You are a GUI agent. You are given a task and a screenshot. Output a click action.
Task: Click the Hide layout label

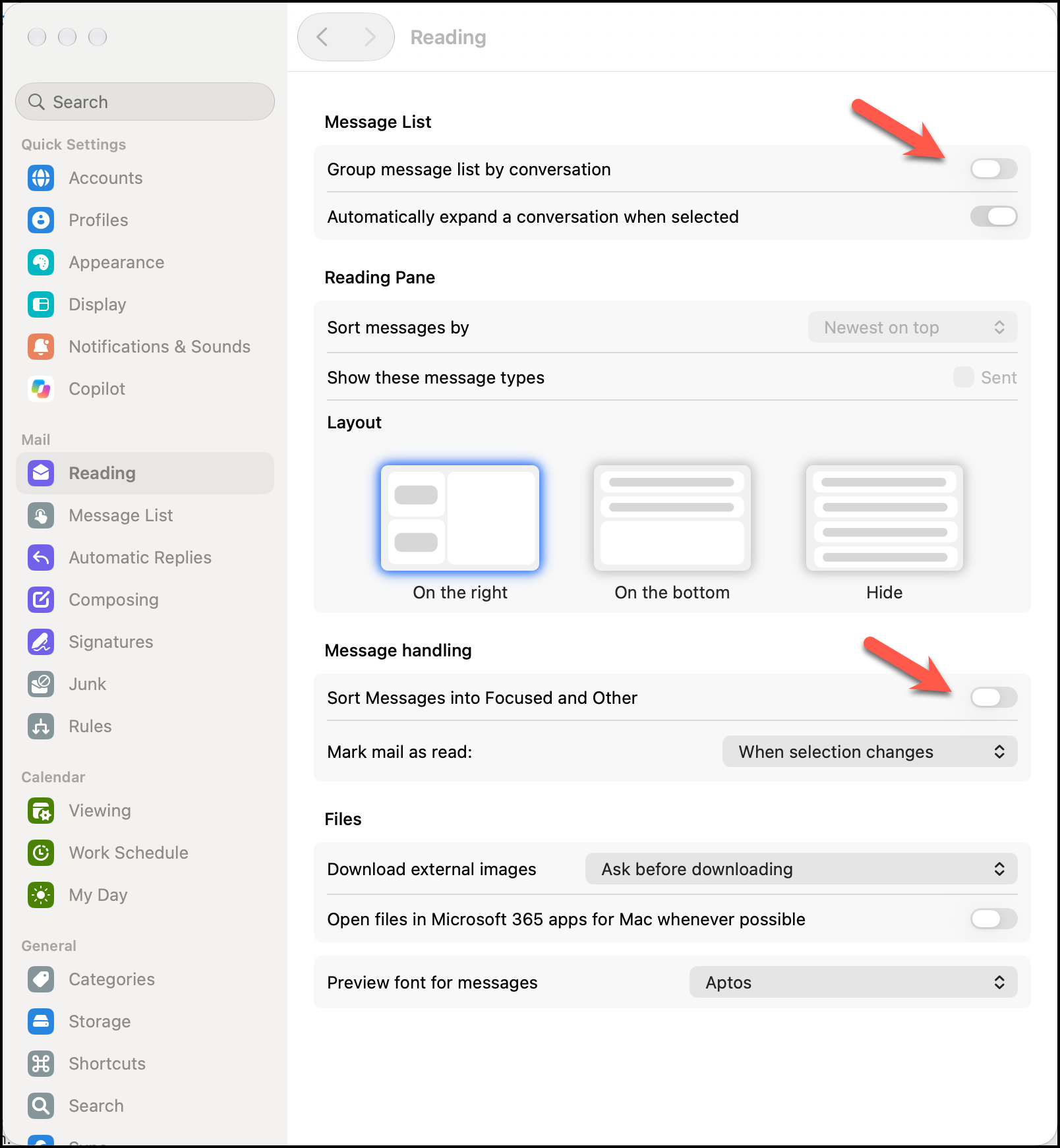click(885, 592)
